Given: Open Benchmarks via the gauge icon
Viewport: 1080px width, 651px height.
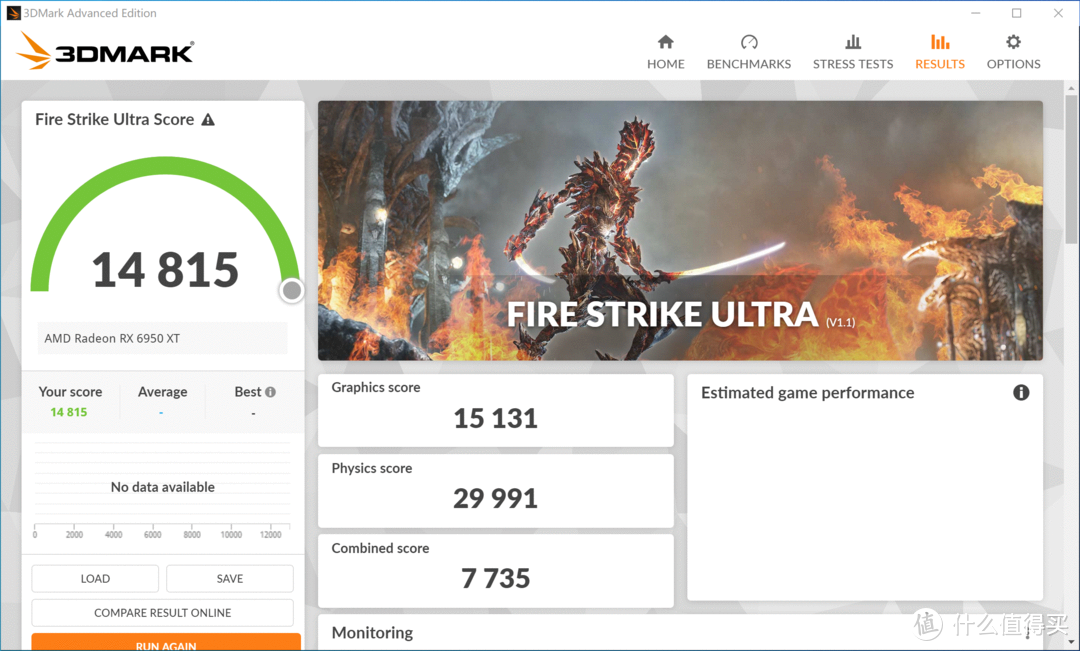Looking at the screenshot, I should tap(749, 42).
